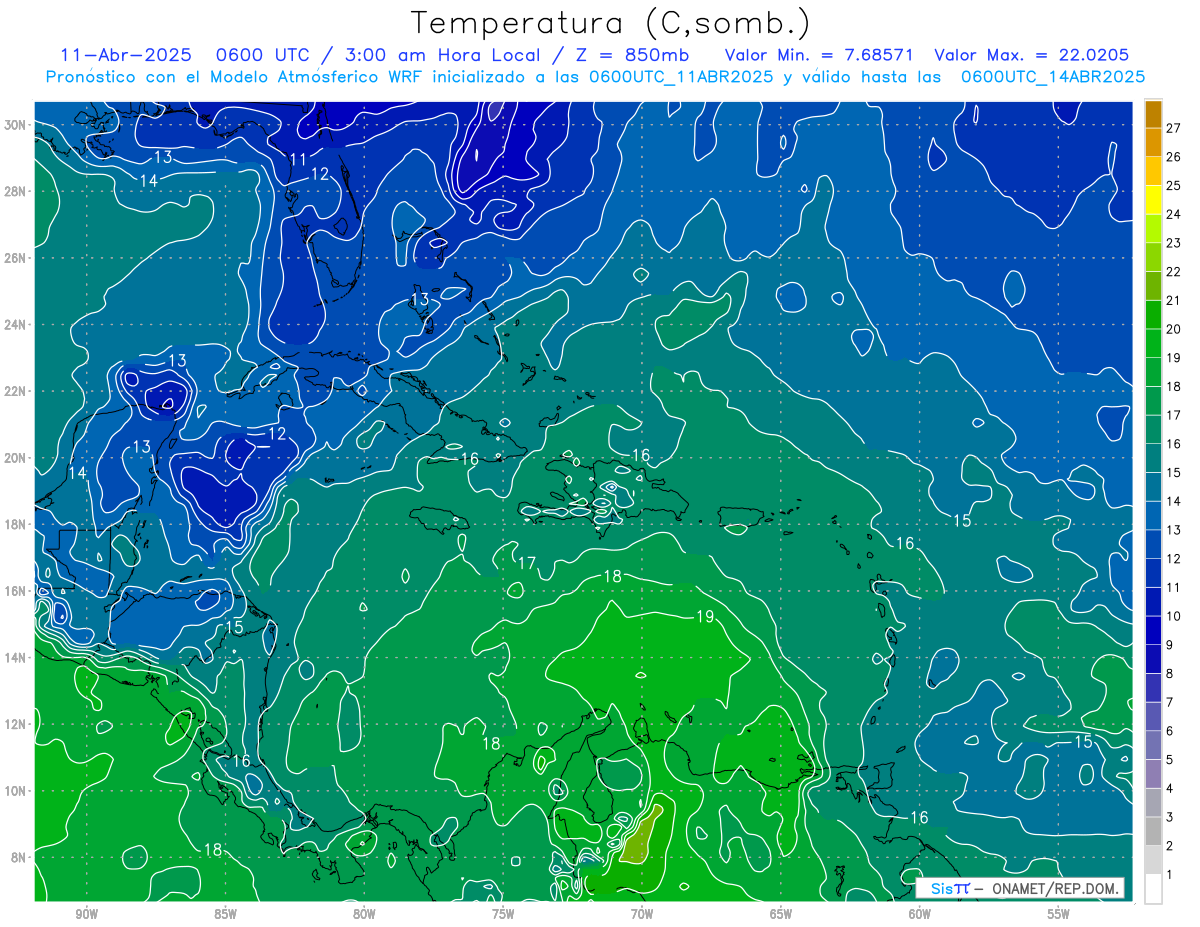This screenshot has width=1200, height=927.
Task: Click the color scale tick label '5'
Action: 1170,760
